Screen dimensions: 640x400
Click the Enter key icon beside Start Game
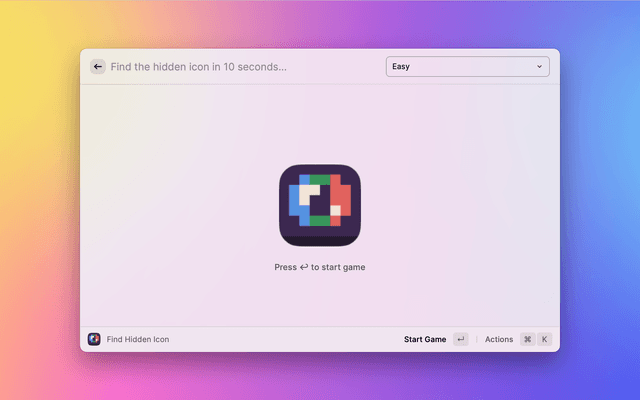(x=460, y=339)
